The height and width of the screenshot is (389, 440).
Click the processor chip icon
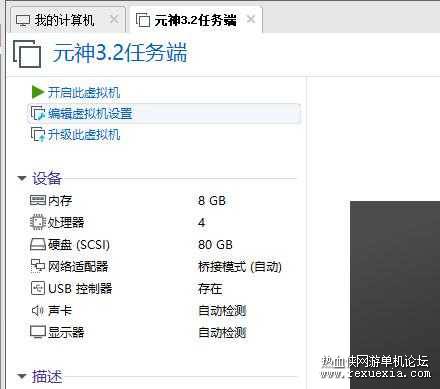(38, 222)
